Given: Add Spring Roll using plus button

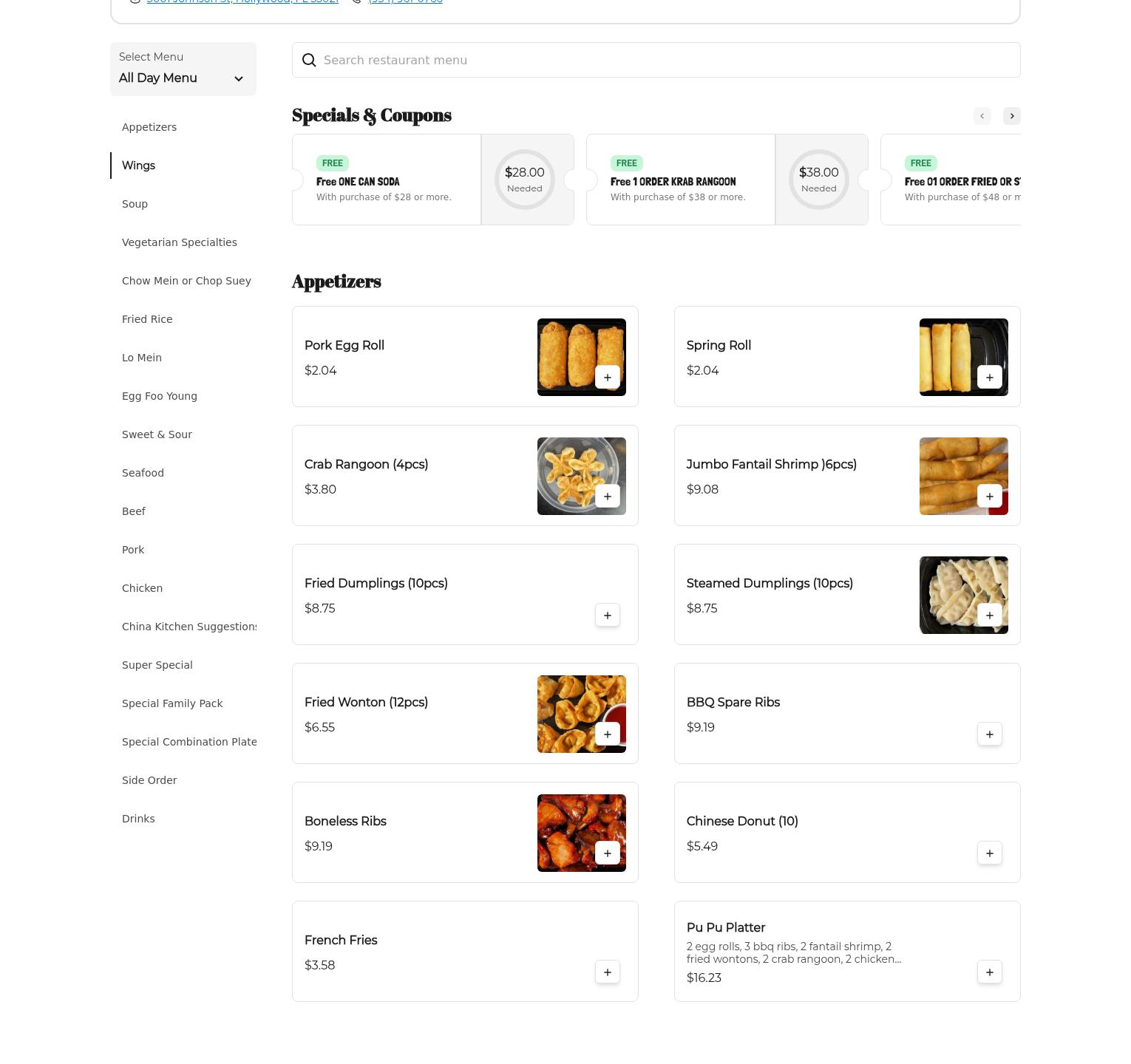Looking at the screenshot, I should click(x=989, y=378).
